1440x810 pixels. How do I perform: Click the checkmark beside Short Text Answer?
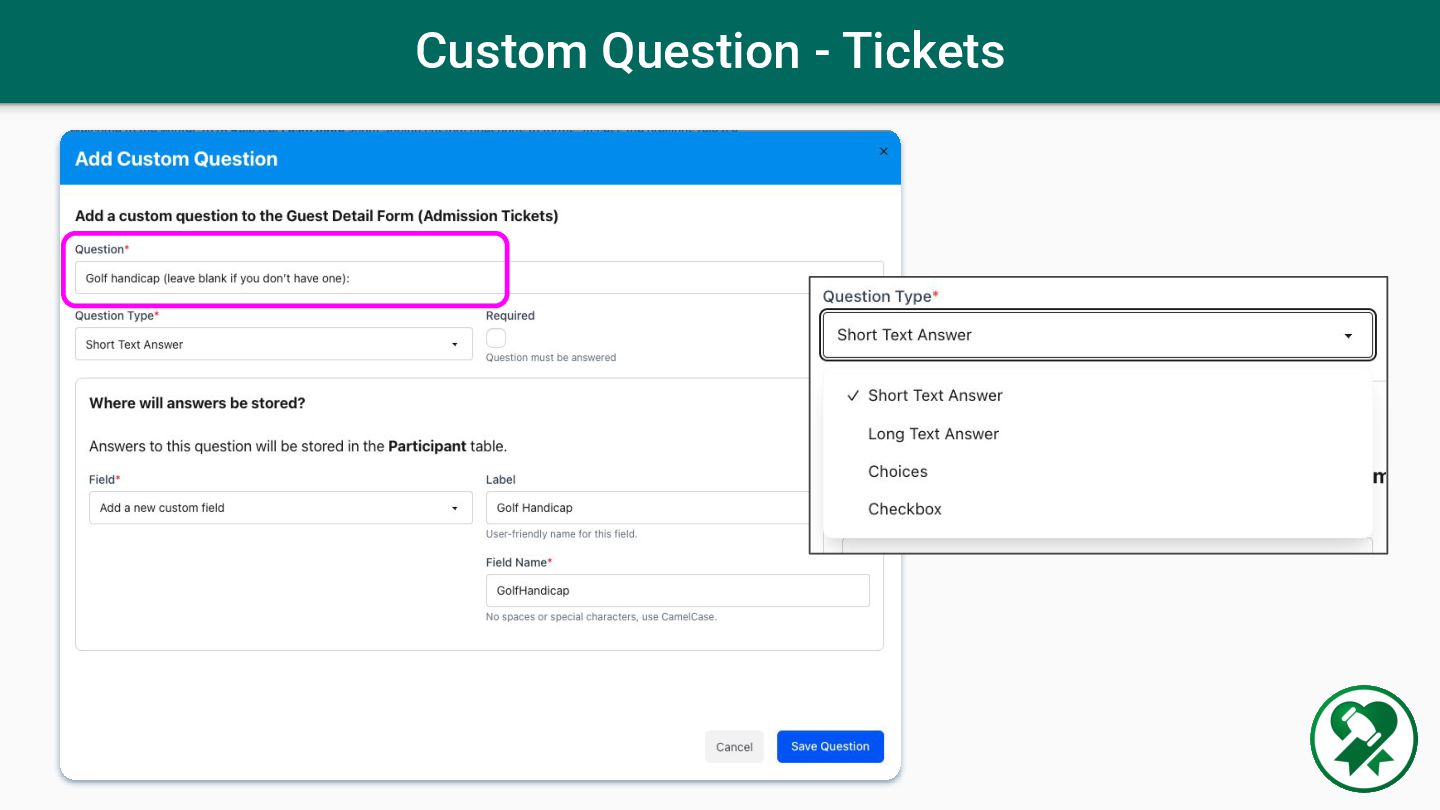pos(853,395)
